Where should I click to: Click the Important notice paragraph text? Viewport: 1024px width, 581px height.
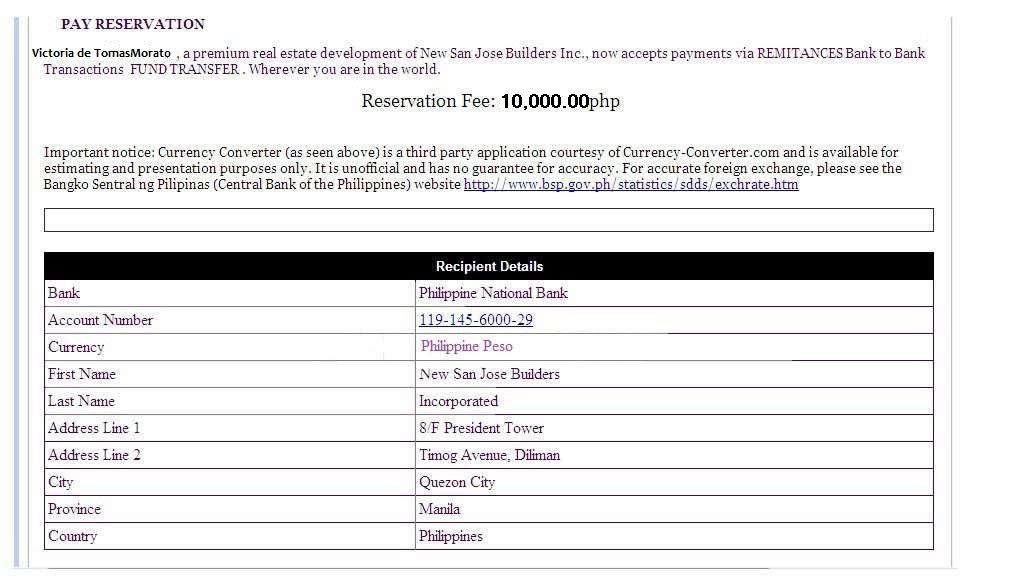pos(473,168)
